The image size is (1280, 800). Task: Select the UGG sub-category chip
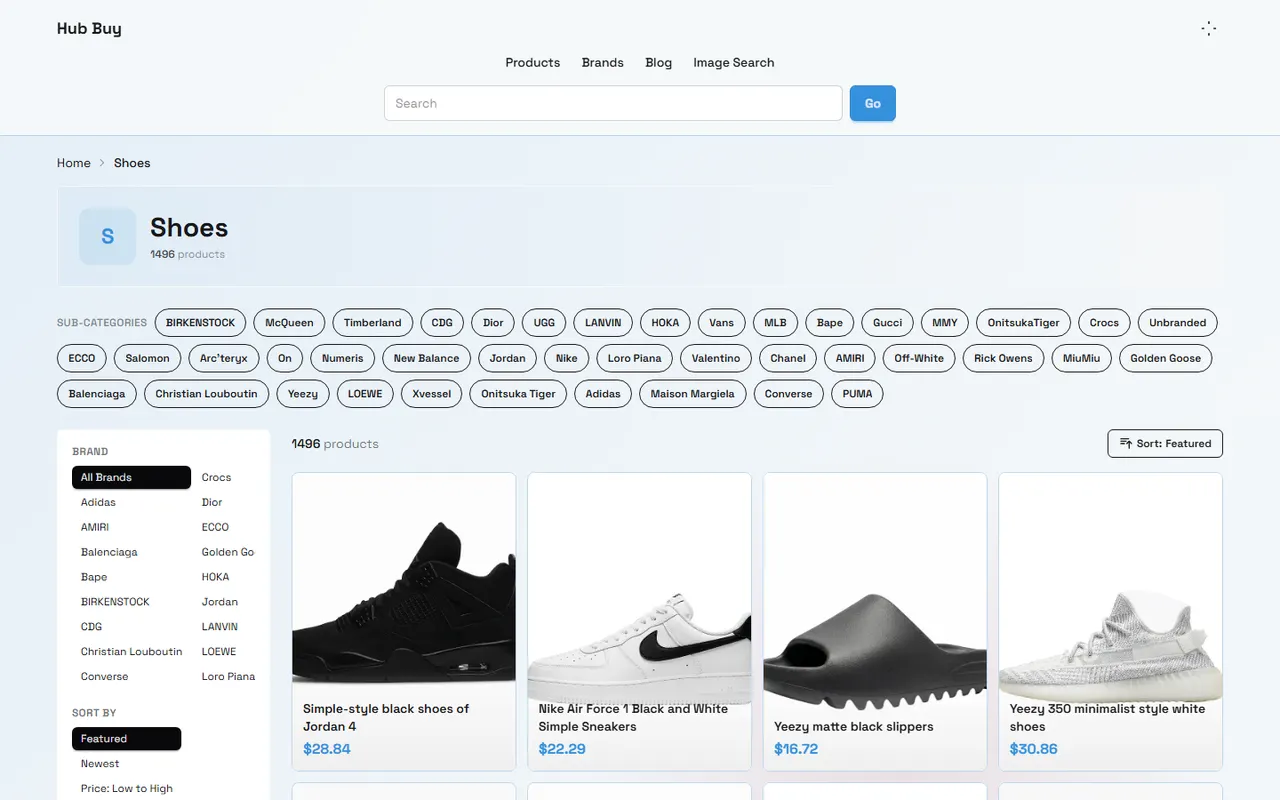click(x=544, y=323)
